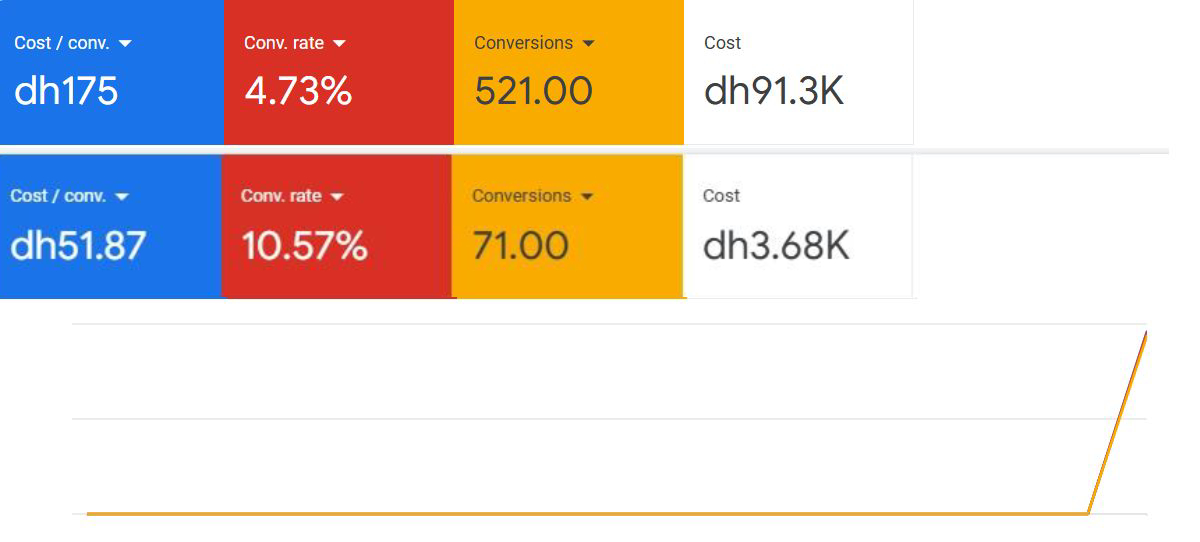Click the blue card value dh51.87

pyautogui.click(x=78, y=245)
